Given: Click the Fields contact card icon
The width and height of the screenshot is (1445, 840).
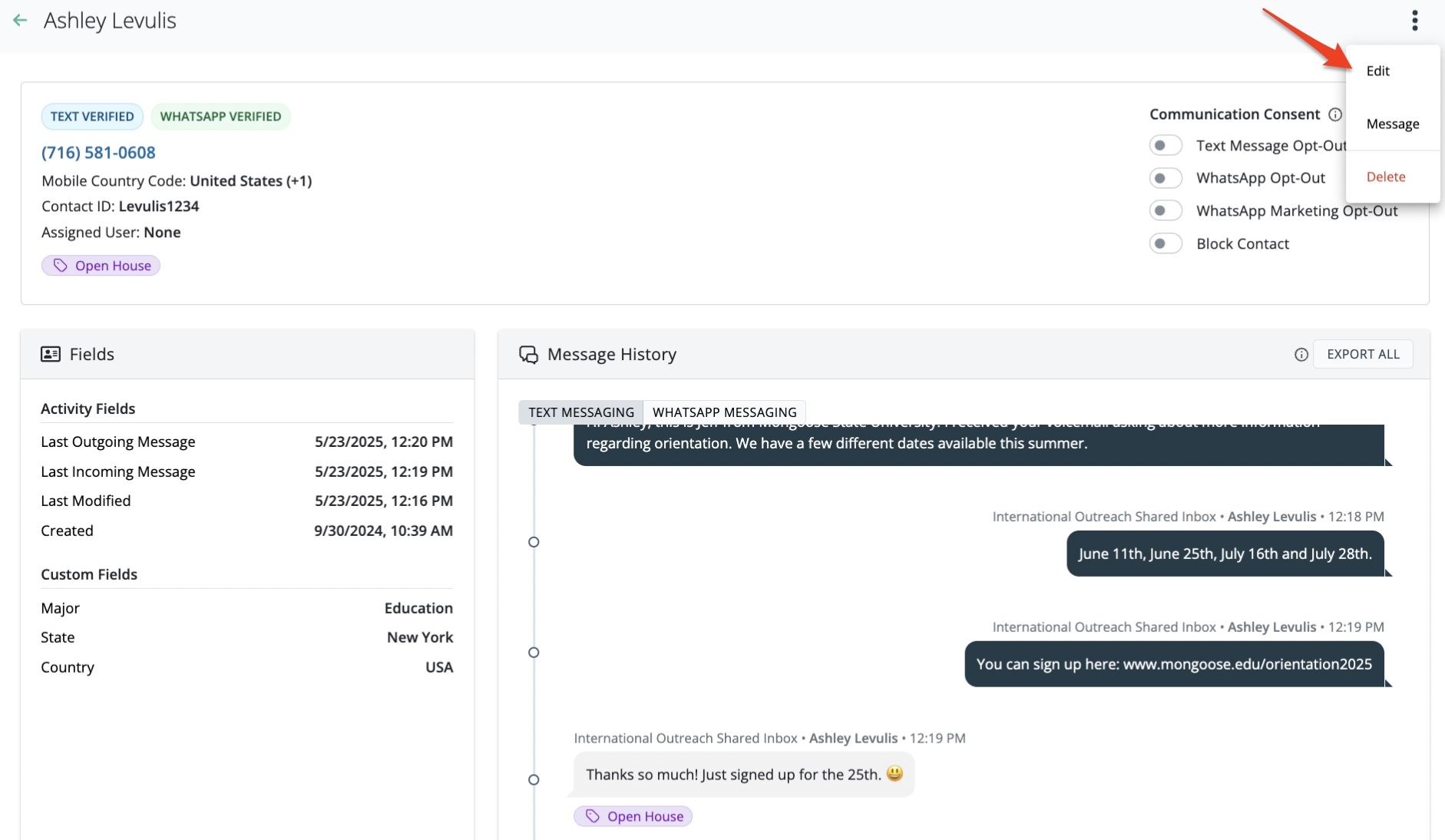Looking at the screenshot, I should (51, 354).
